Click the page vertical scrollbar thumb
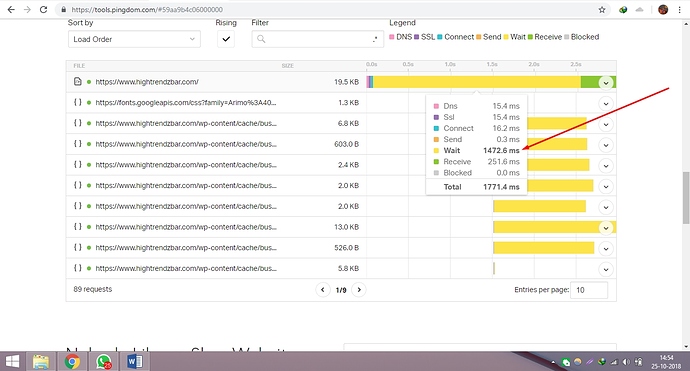690x371 pixels. pyautogui.click(x=685, y=198)
